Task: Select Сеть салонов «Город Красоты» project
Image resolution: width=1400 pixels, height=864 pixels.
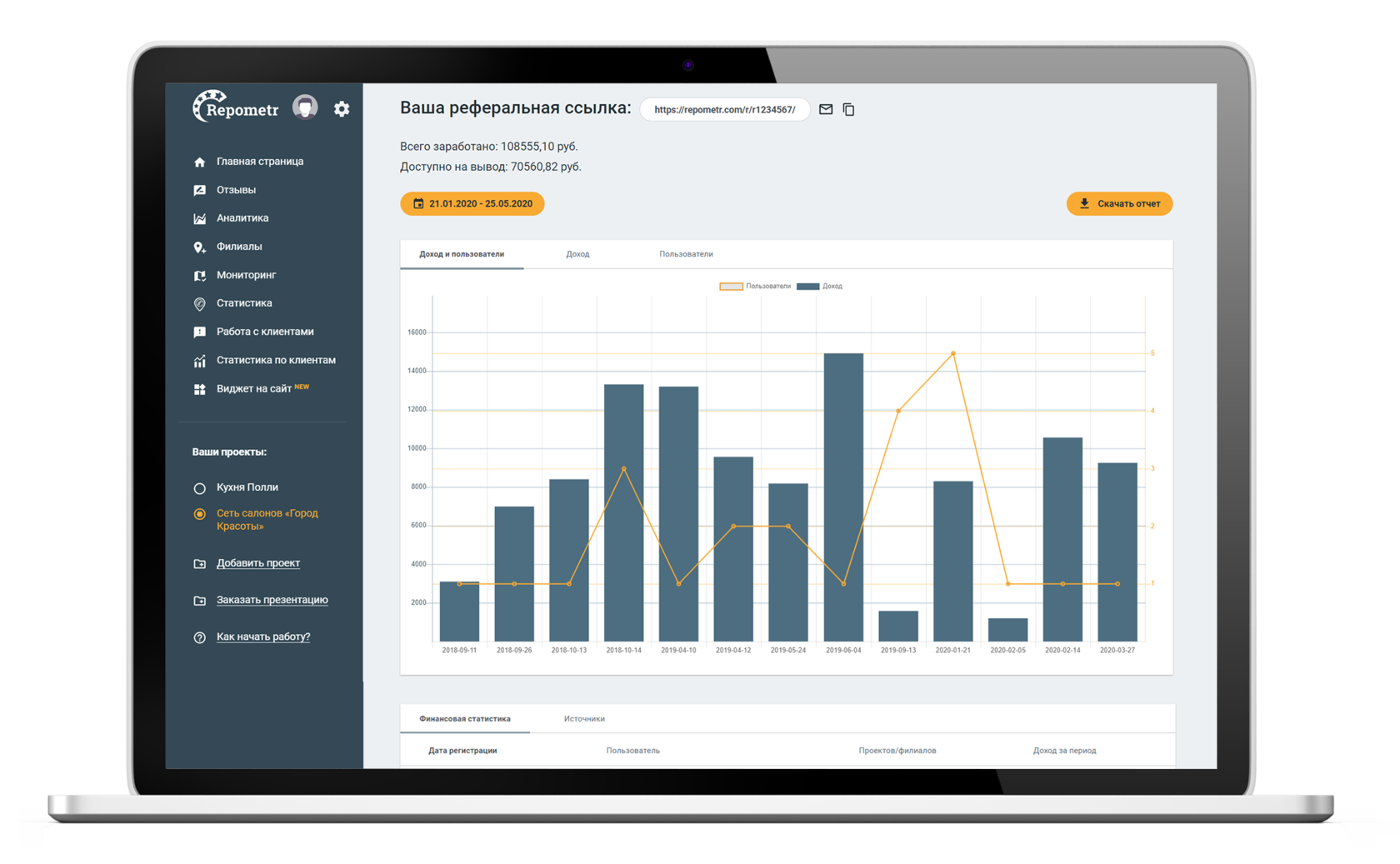Action: [x=199, y=514]
